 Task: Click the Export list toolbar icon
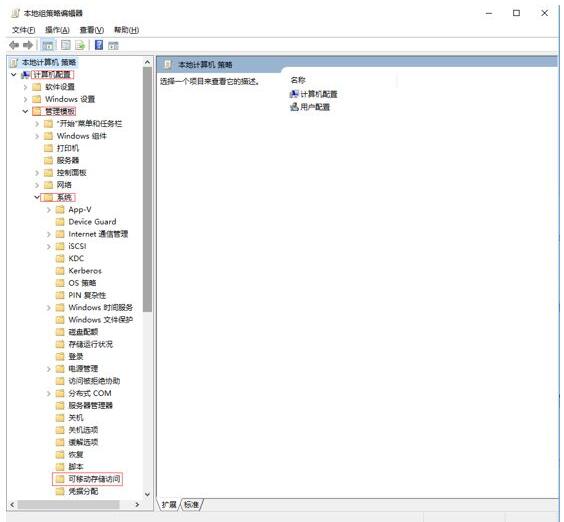[80, 45]
